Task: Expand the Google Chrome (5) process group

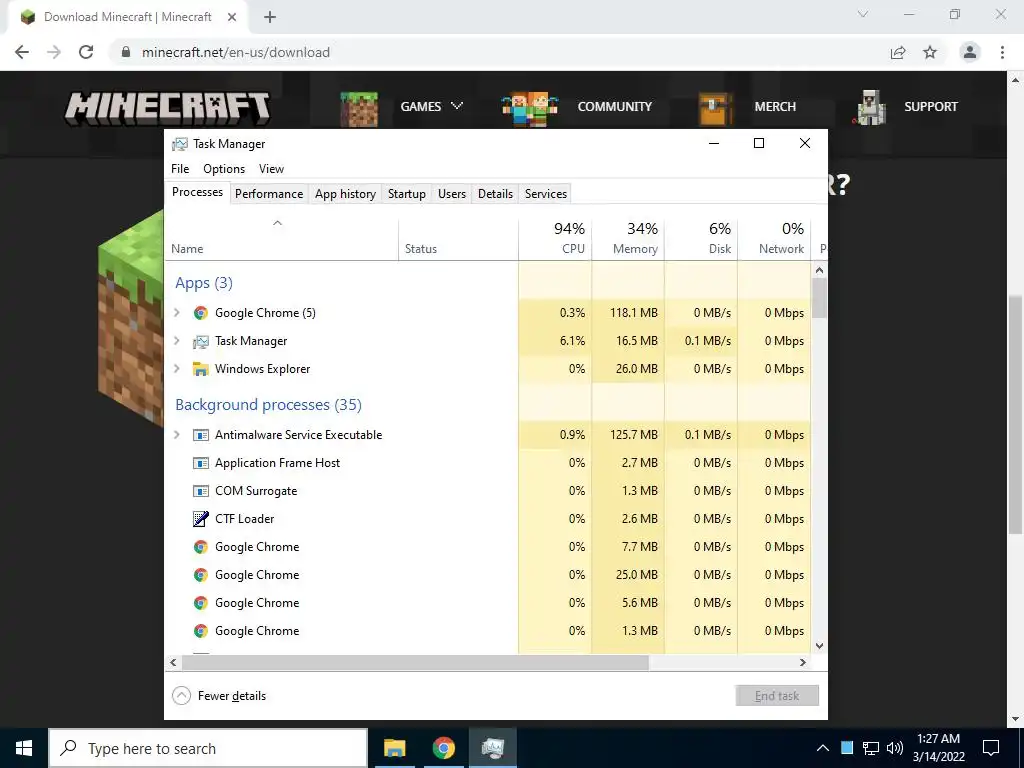Action: point(176,313)
